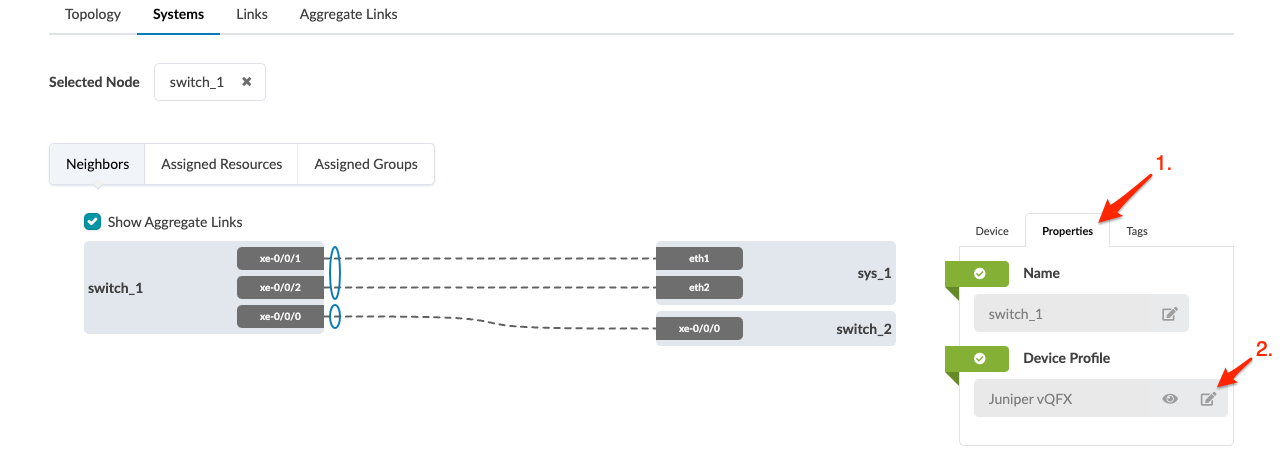Click green check badge beside Device Profile
This screenshot has height=454, width=1284.
click(980, 358)
